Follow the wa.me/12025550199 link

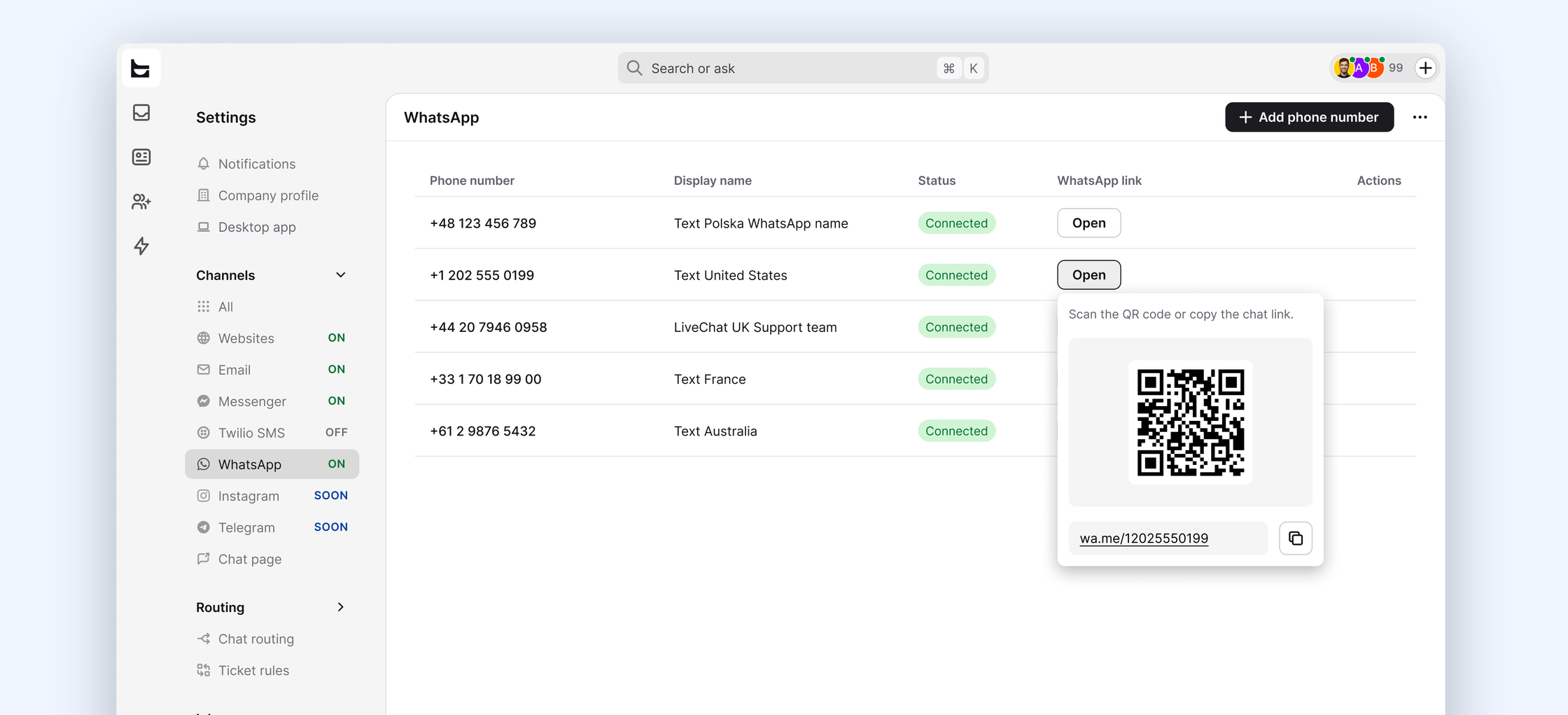(1144, 538)
